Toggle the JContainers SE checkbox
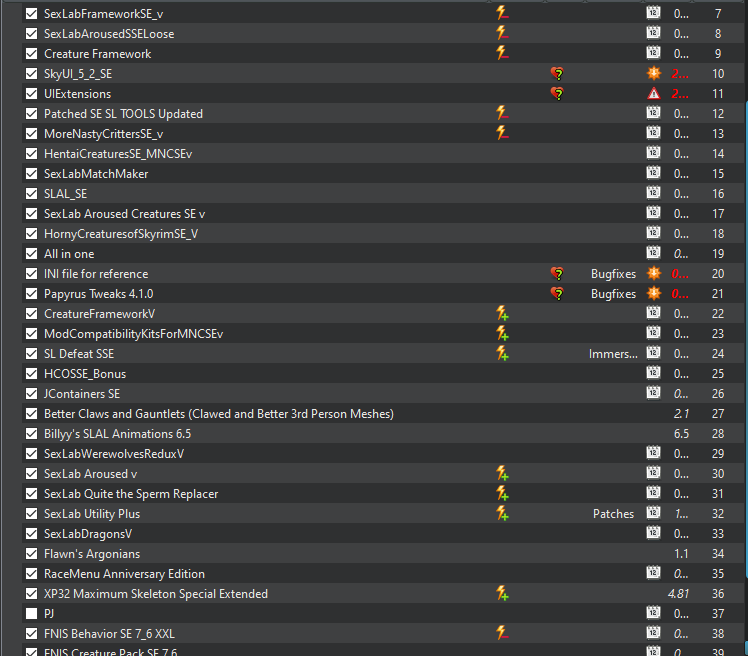Image resolution: width=748 pixels, height=656 pixels. [x=31, y=394]
